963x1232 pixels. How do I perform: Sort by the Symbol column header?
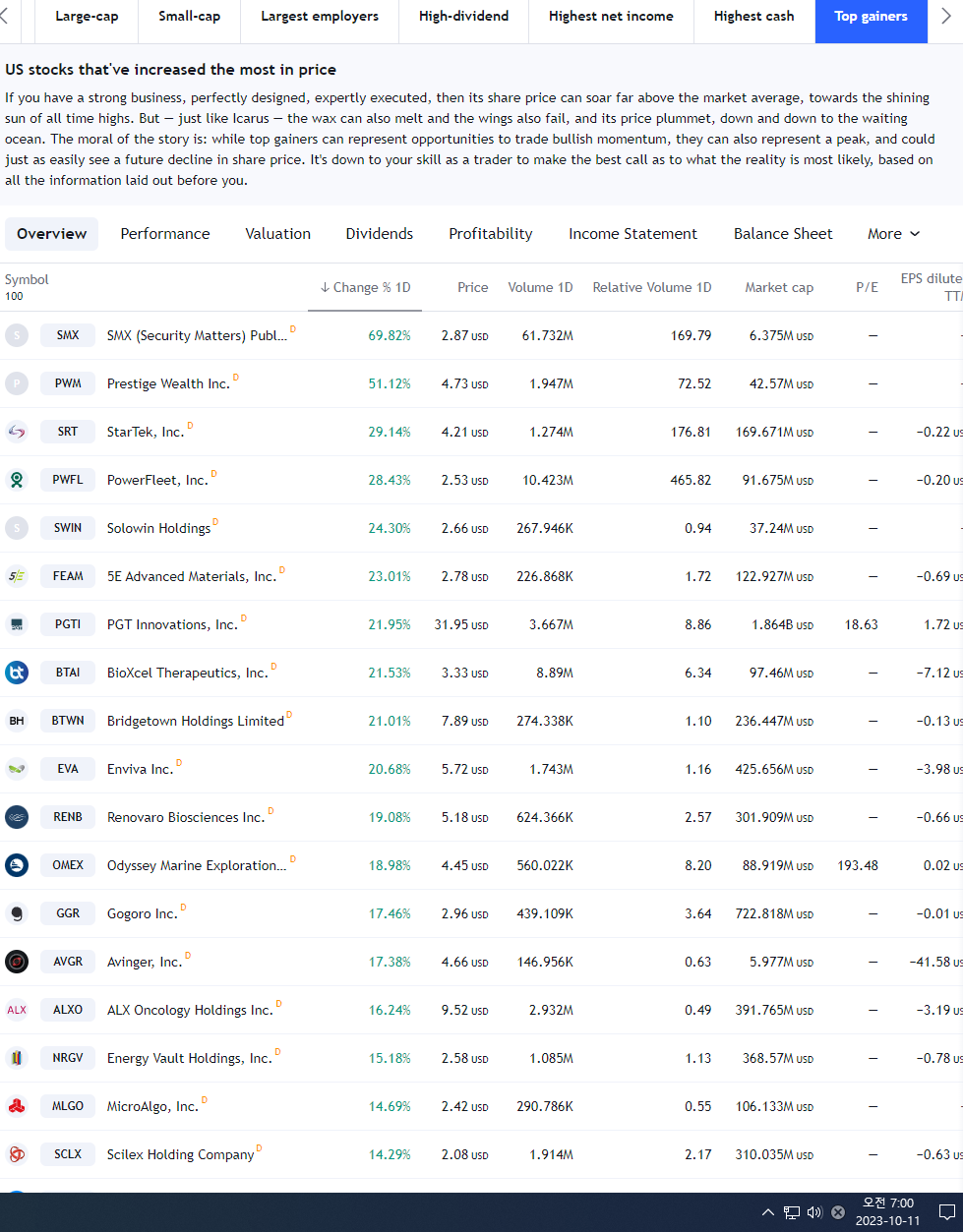point(27,280)
